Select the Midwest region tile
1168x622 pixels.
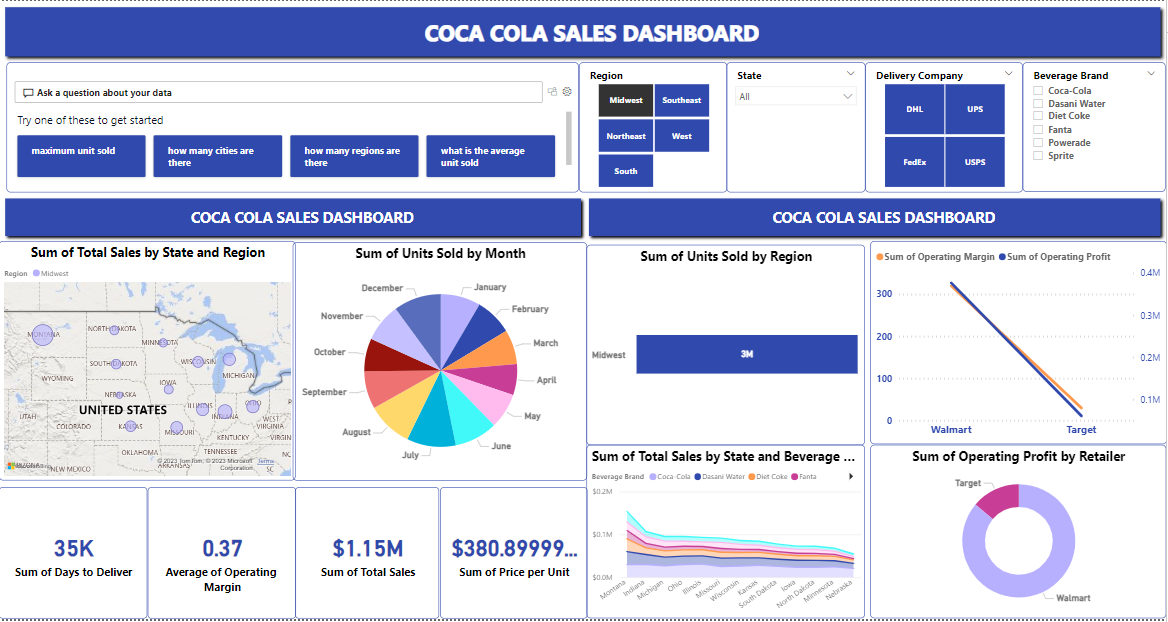(x=625, y=100)
